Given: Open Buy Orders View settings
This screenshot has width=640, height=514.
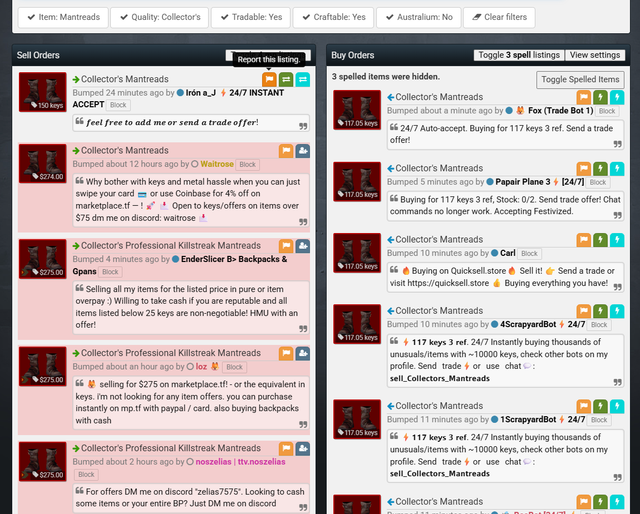Looking at the screenshot, I should pyautogui.click(x=595, y=55).
